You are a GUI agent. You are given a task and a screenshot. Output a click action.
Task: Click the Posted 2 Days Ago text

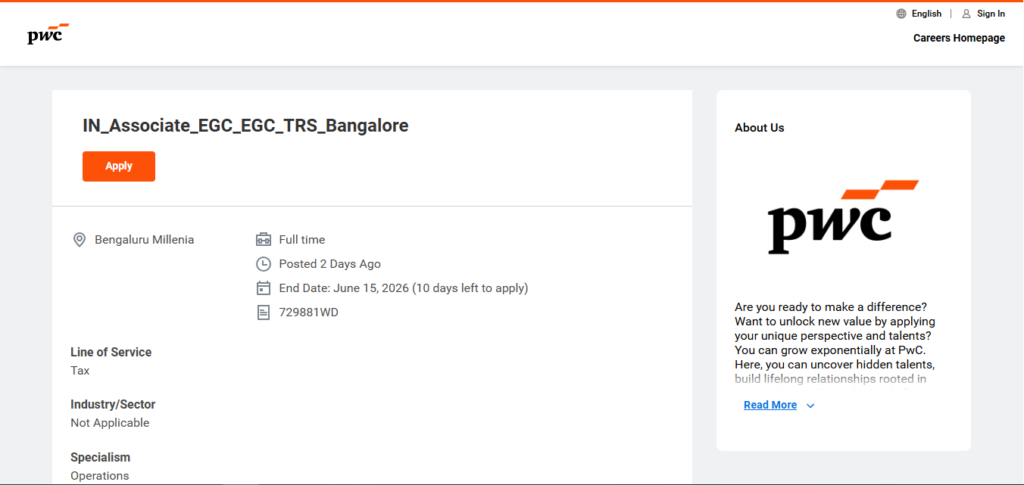click(x=330, y=264)
